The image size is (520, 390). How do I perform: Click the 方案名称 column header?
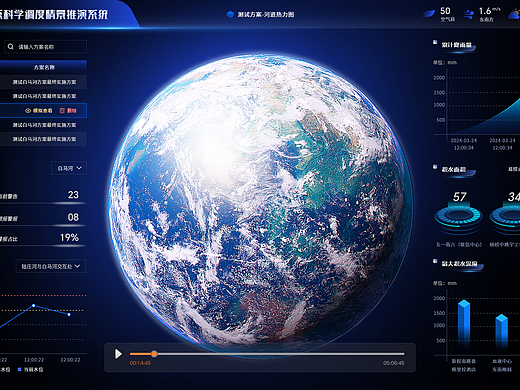point(43,67)
